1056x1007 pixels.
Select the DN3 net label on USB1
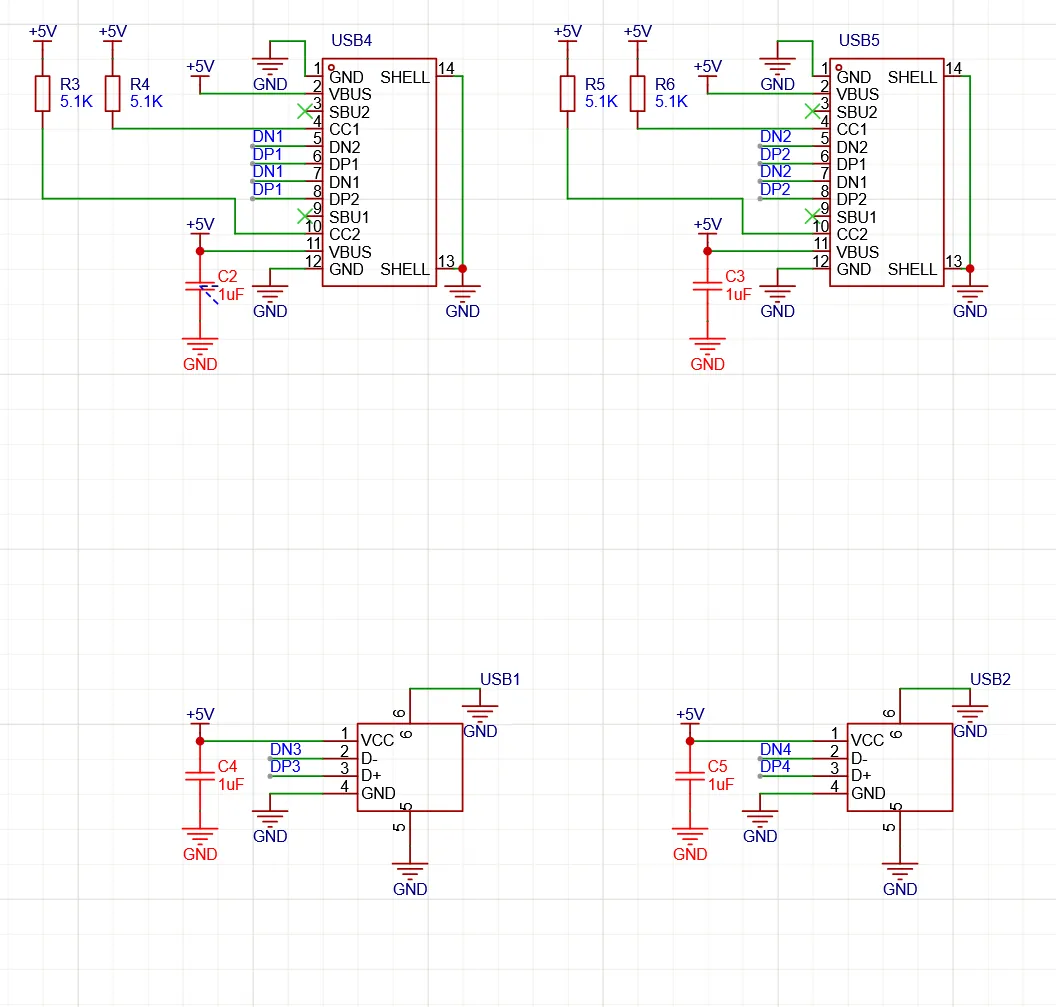coord(286,749)
